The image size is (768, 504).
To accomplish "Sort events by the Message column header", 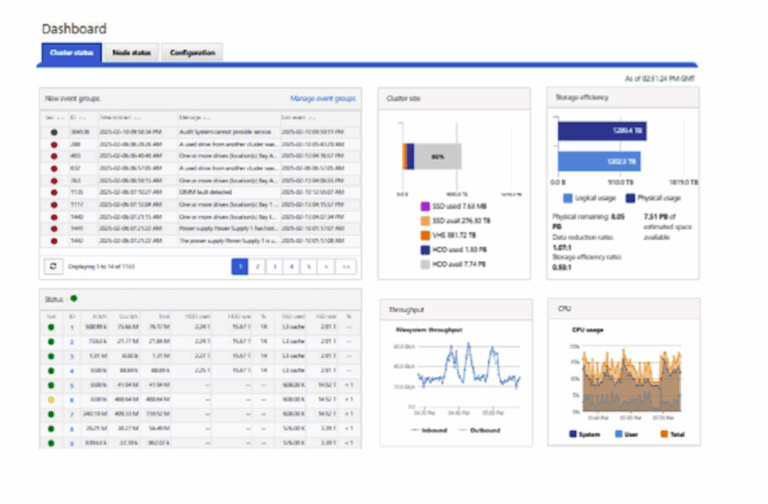I will (191, 117).
